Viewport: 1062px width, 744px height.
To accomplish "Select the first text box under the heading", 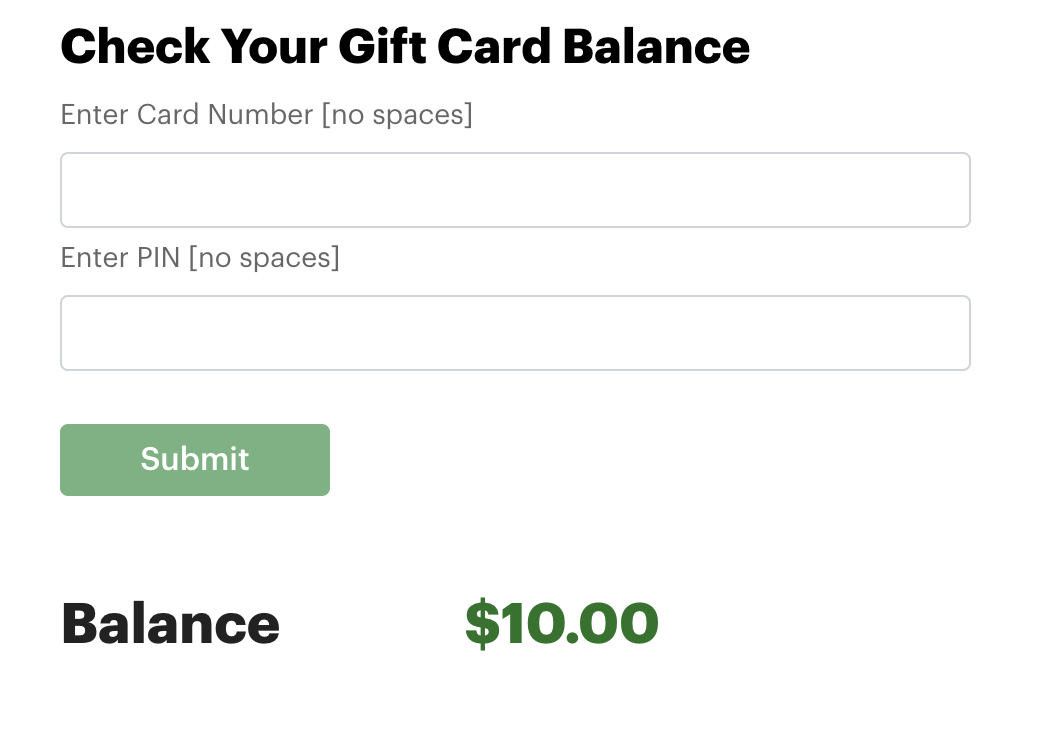I will (x=515, y=190).
